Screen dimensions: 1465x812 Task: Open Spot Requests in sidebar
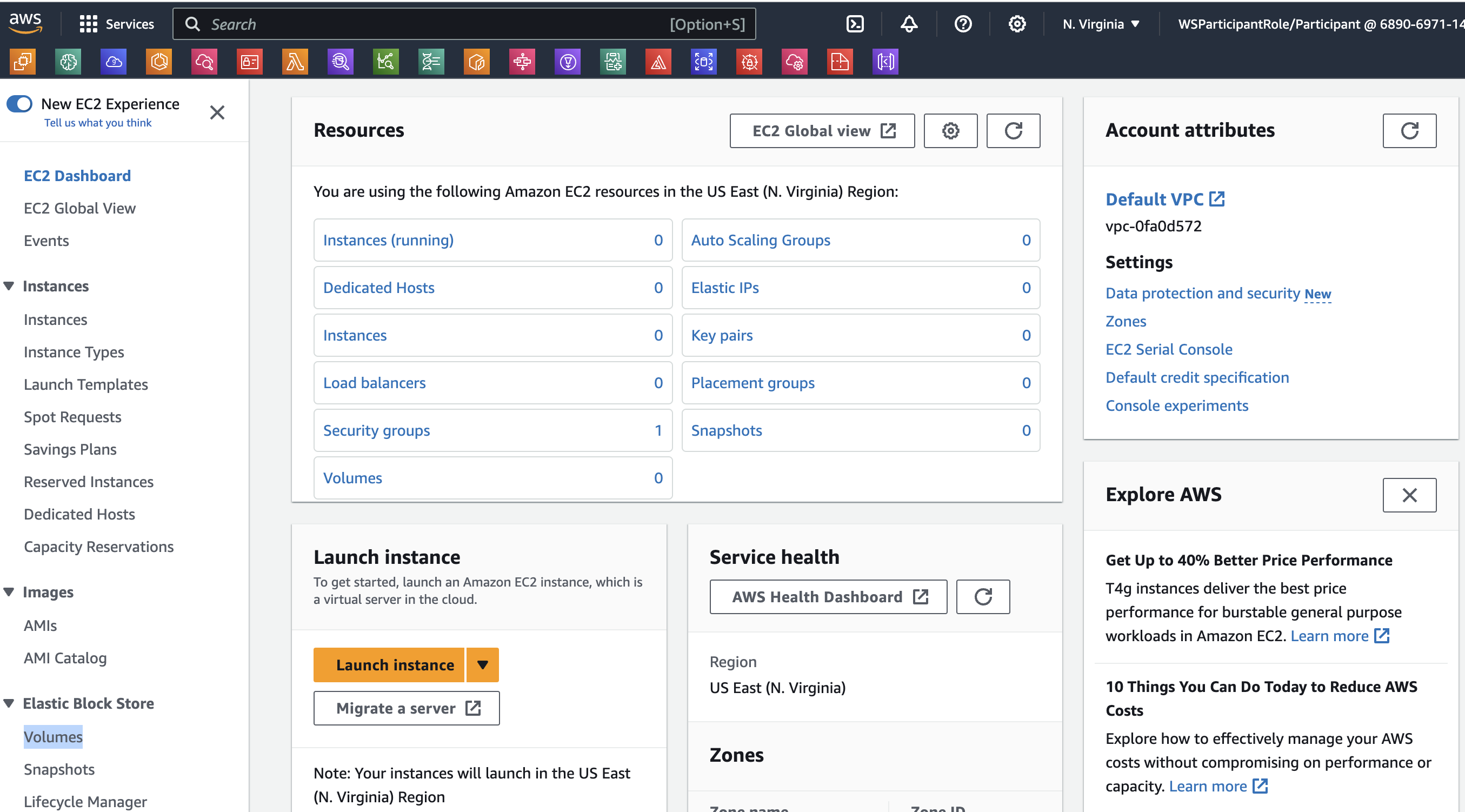(x=73, y=417)
